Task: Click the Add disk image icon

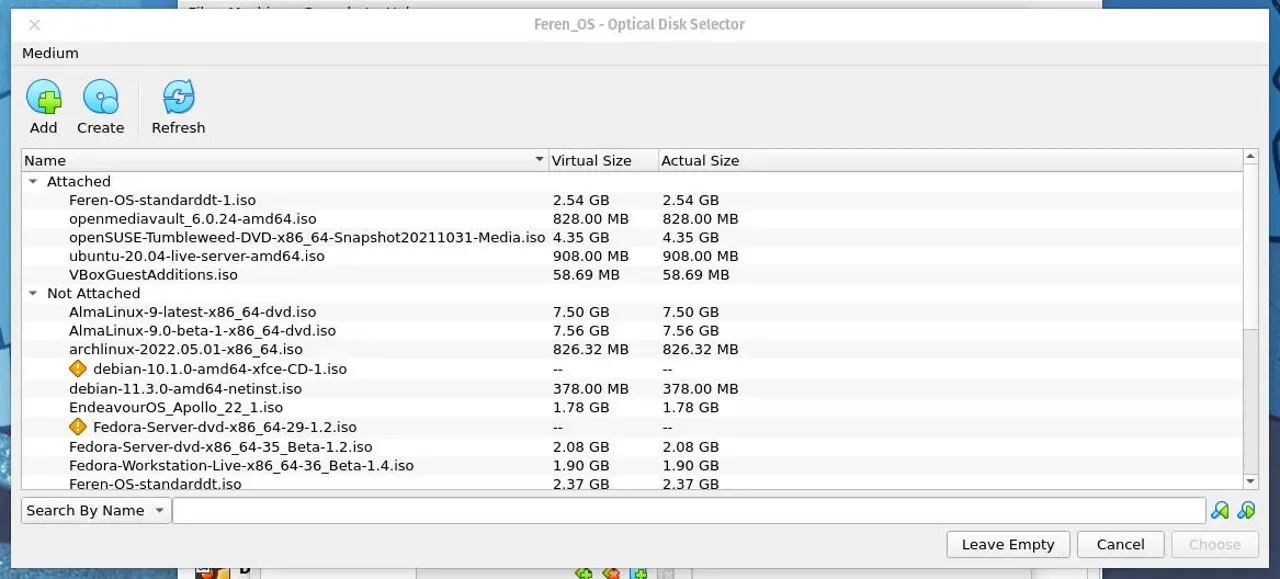Action: [43, 98]
